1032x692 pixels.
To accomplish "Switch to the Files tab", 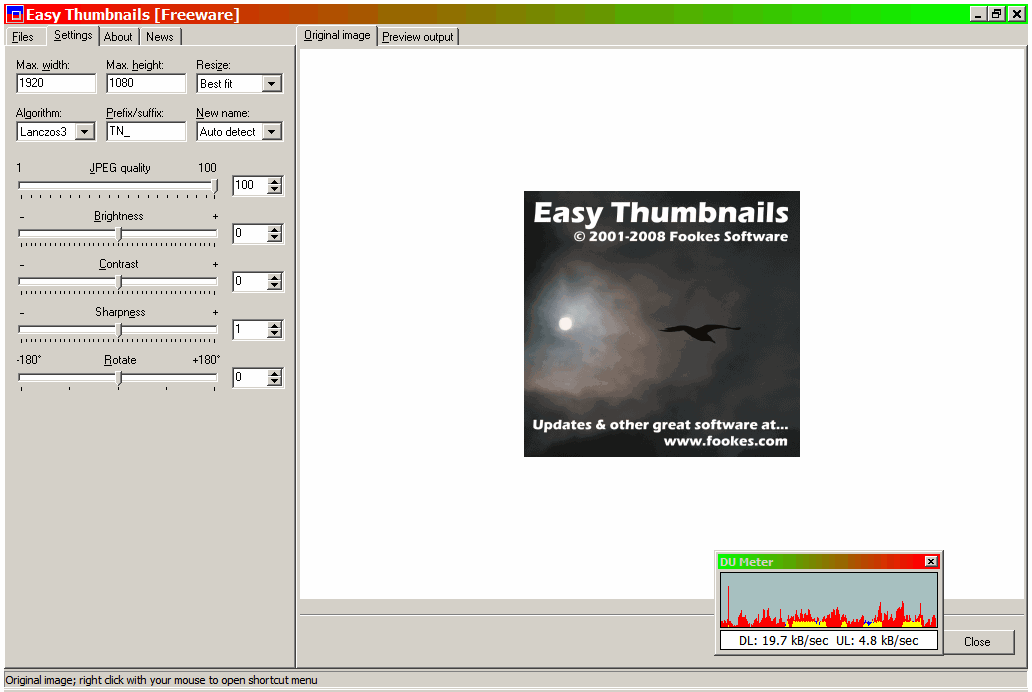I will point(23,37).
